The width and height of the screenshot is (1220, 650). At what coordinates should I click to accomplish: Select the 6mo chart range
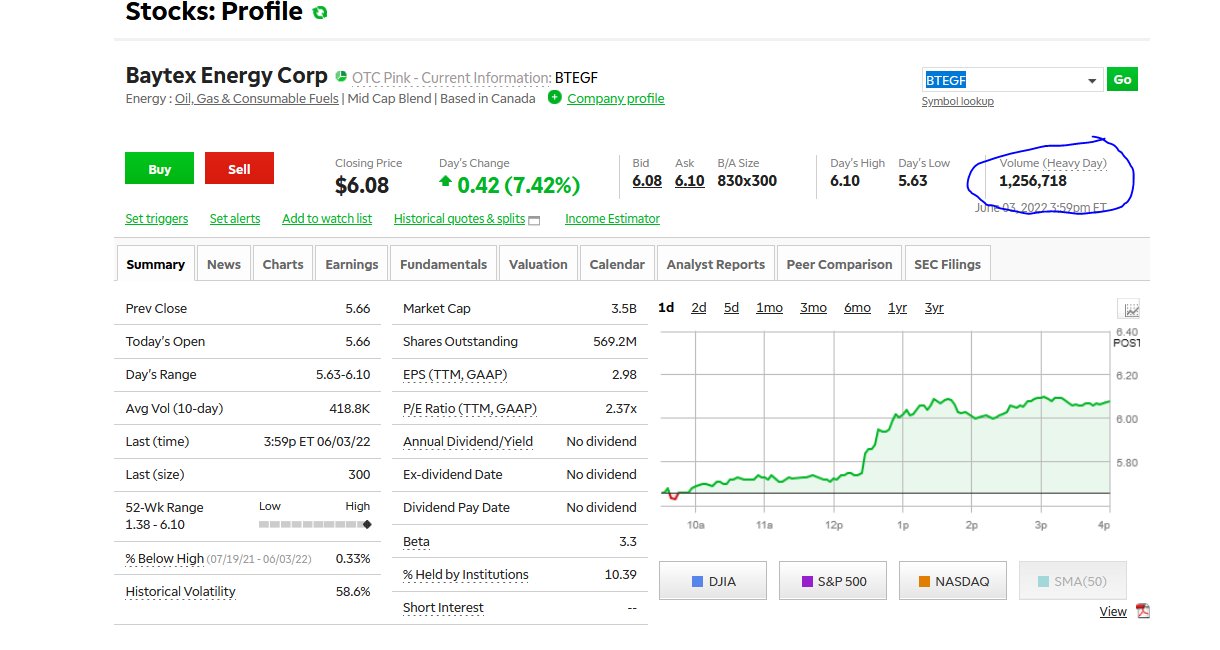[x=857, y=308]
